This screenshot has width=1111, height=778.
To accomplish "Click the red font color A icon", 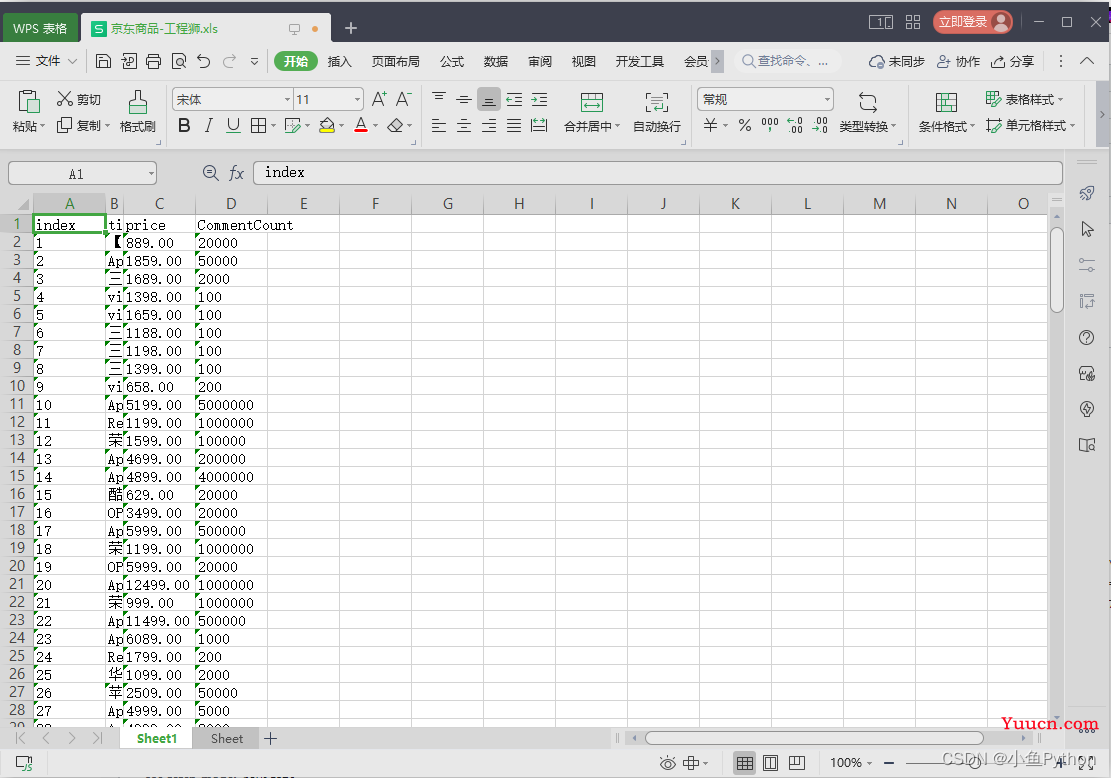I will (x=361, y=125).
